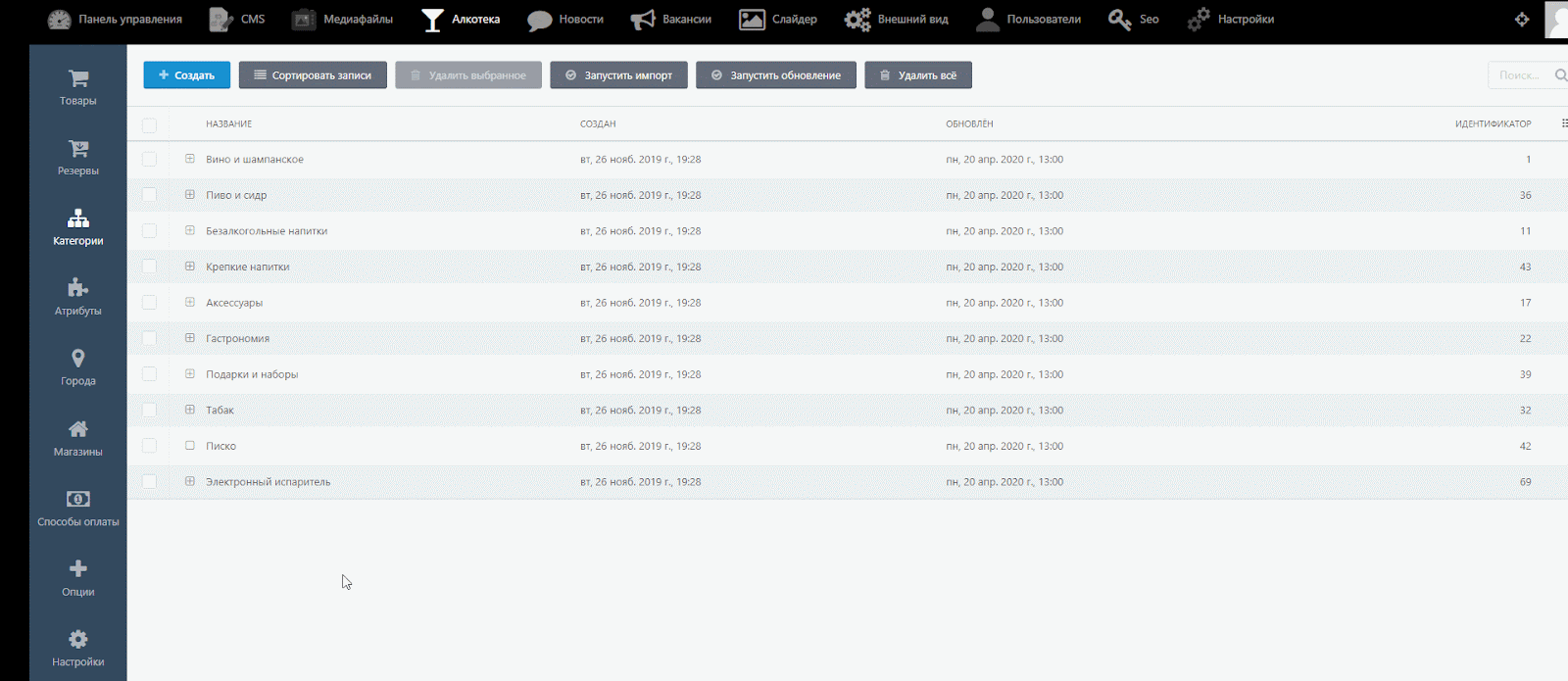This screenshot has height=681, width=1568.
Task: Click the search magnifier icon
Action: [1560, 75]
